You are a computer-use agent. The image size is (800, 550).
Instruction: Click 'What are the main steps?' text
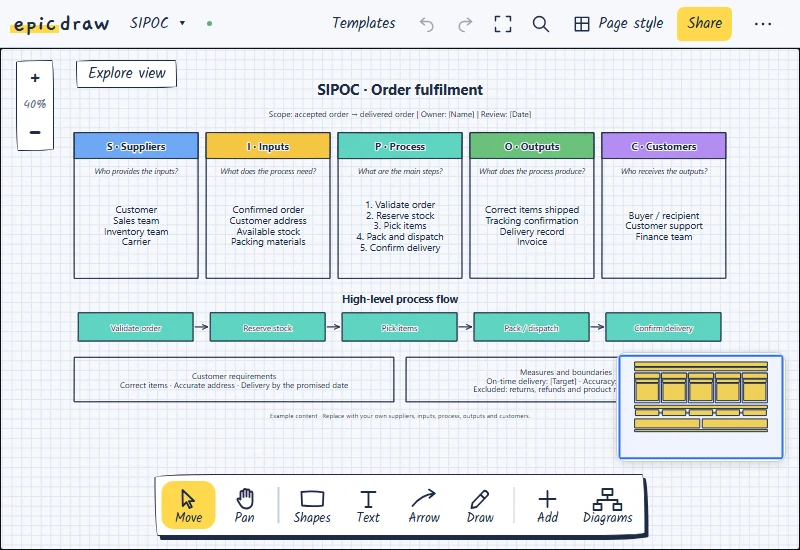[x=400, y=171]
